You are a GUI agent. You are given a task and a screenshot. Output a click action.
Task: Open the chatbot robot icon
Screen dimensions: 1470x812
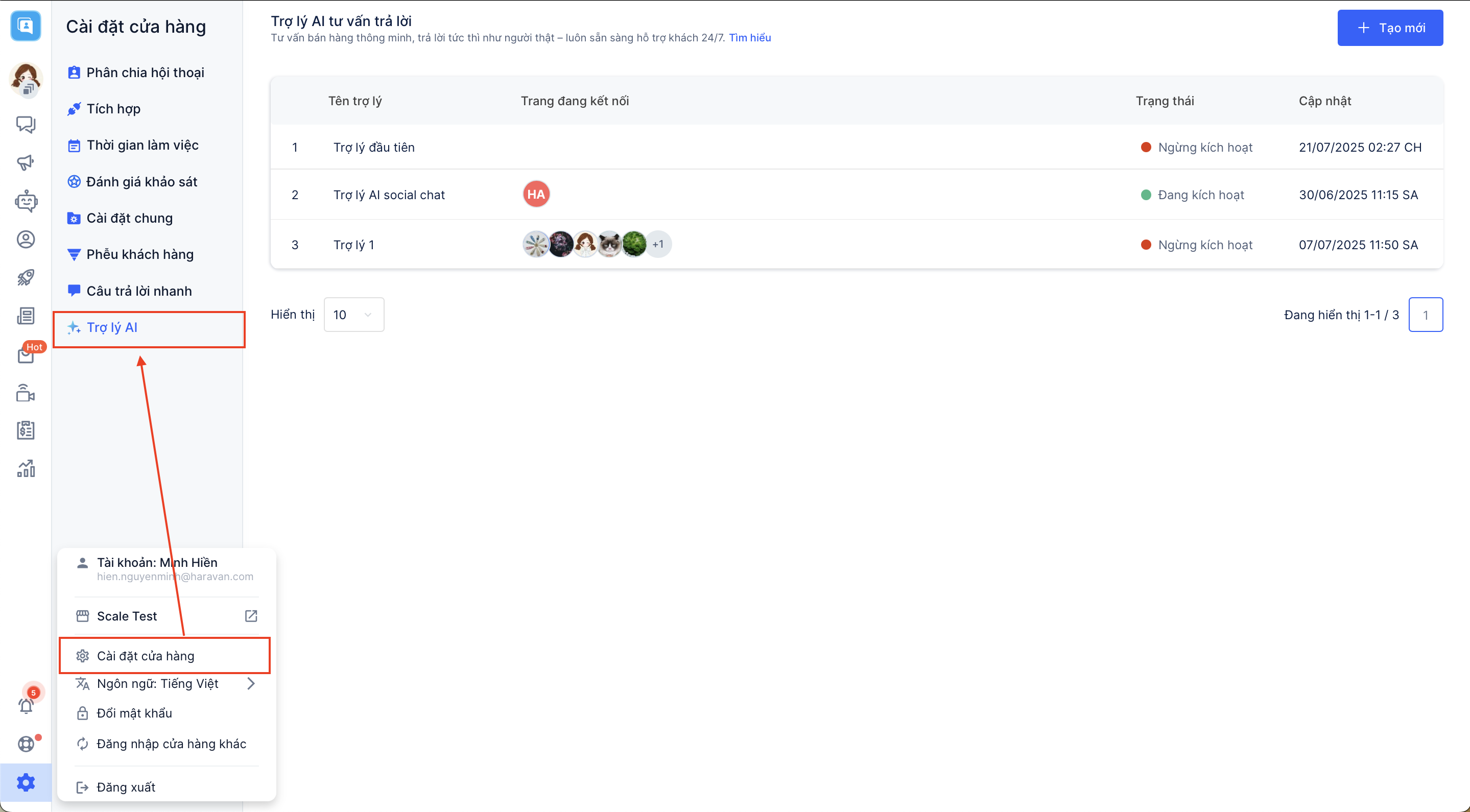coord(26,201)
